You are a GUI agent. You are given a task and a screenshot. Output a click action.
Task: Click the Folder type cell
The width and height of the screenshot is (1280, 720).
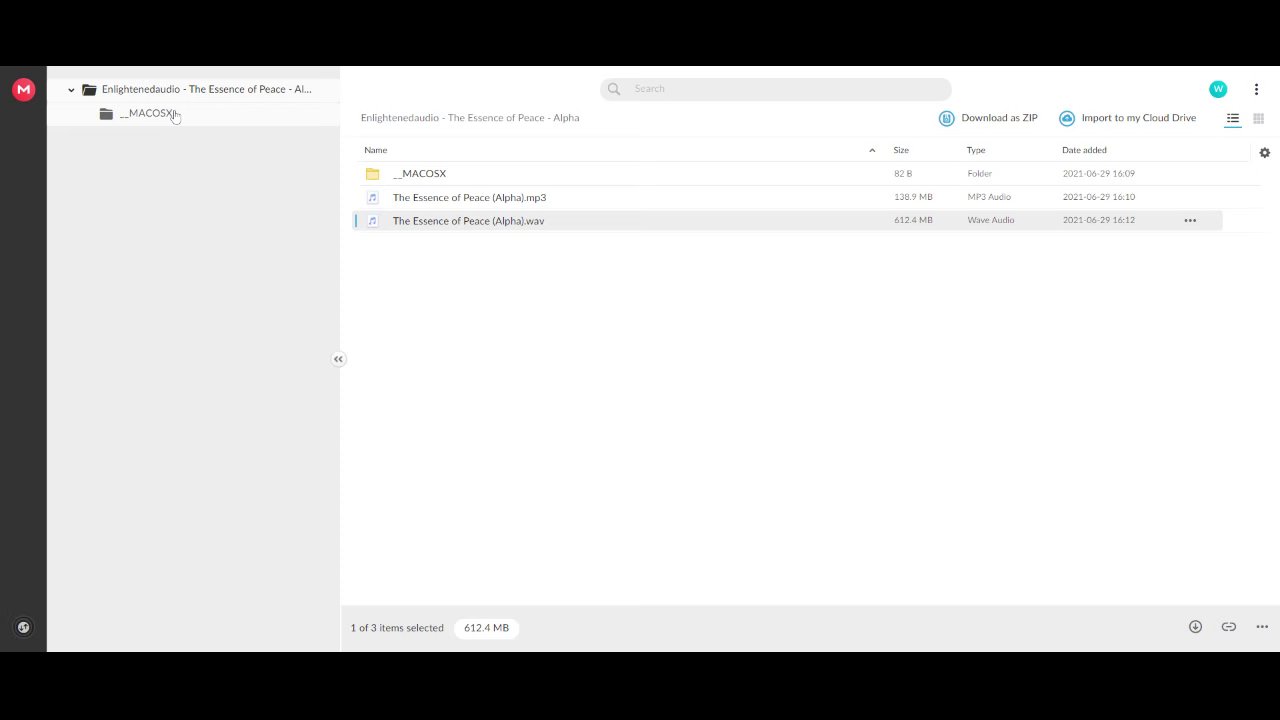(x=979, y=174)
